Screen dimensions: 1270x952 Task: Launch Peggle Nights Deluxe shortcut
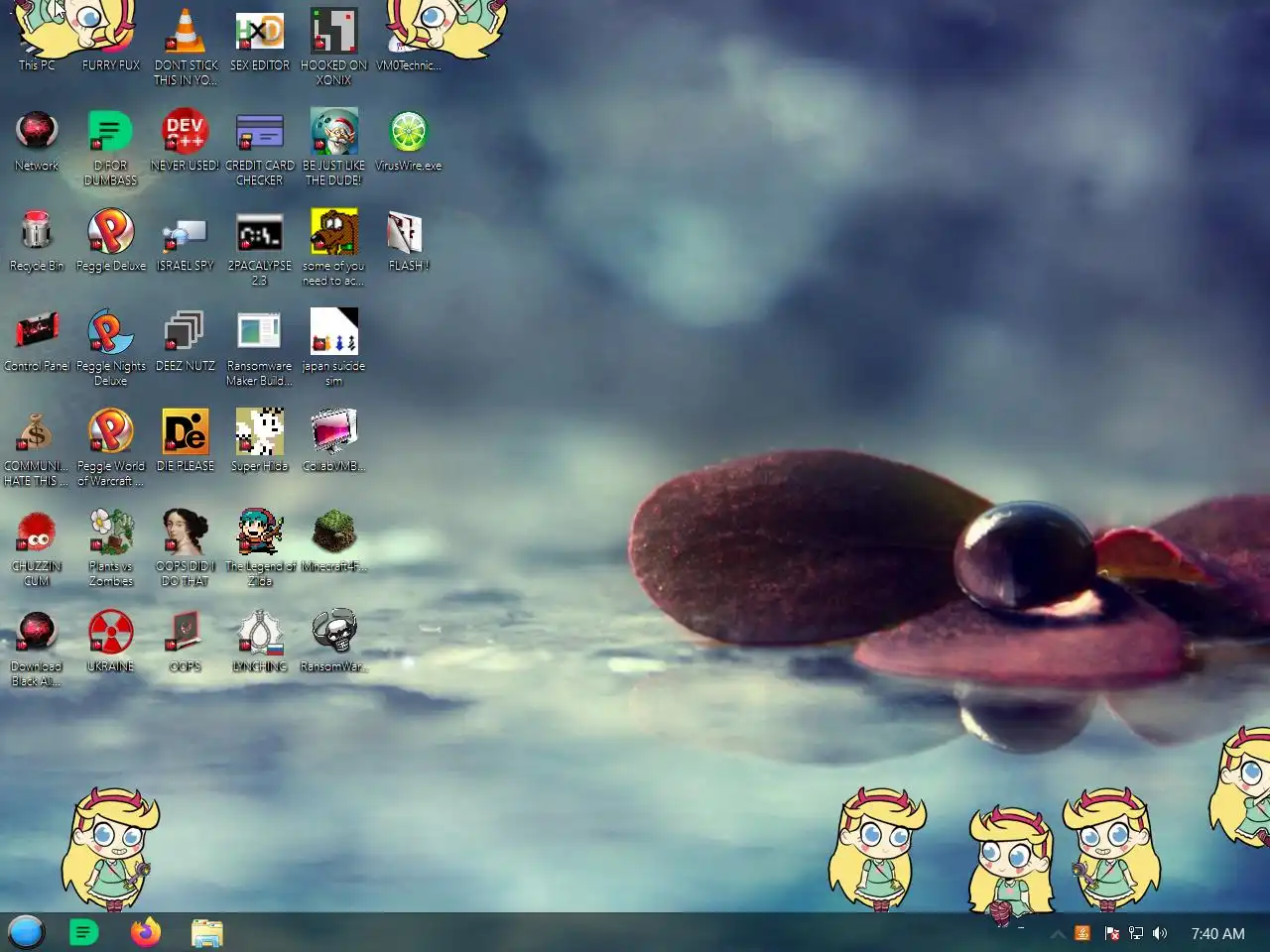pyautogui.click(x=111, y=347)
